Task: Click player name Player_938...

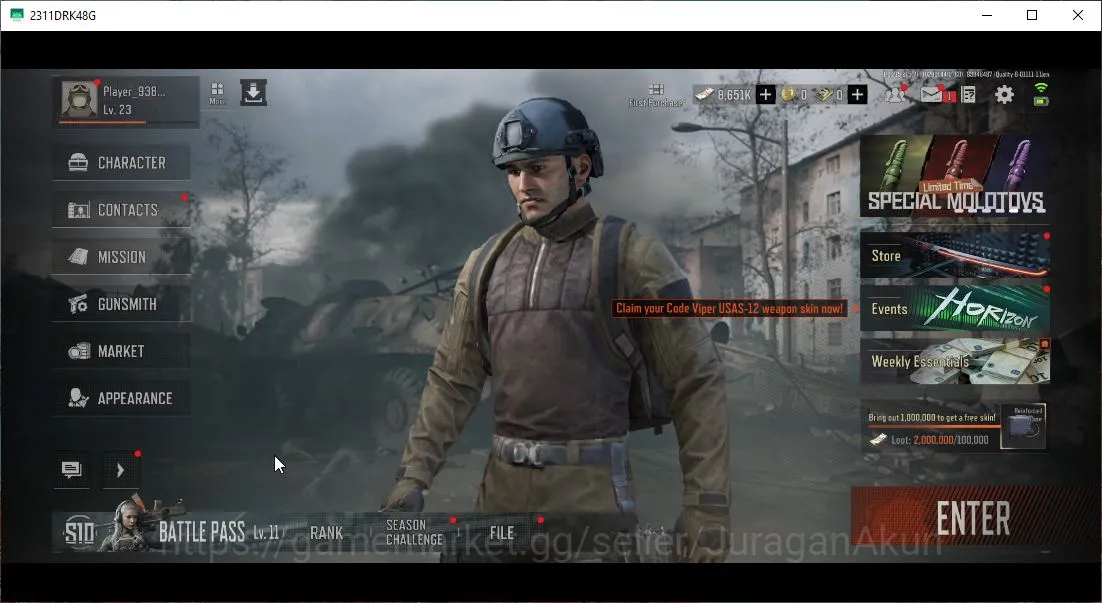Action: 134,91
